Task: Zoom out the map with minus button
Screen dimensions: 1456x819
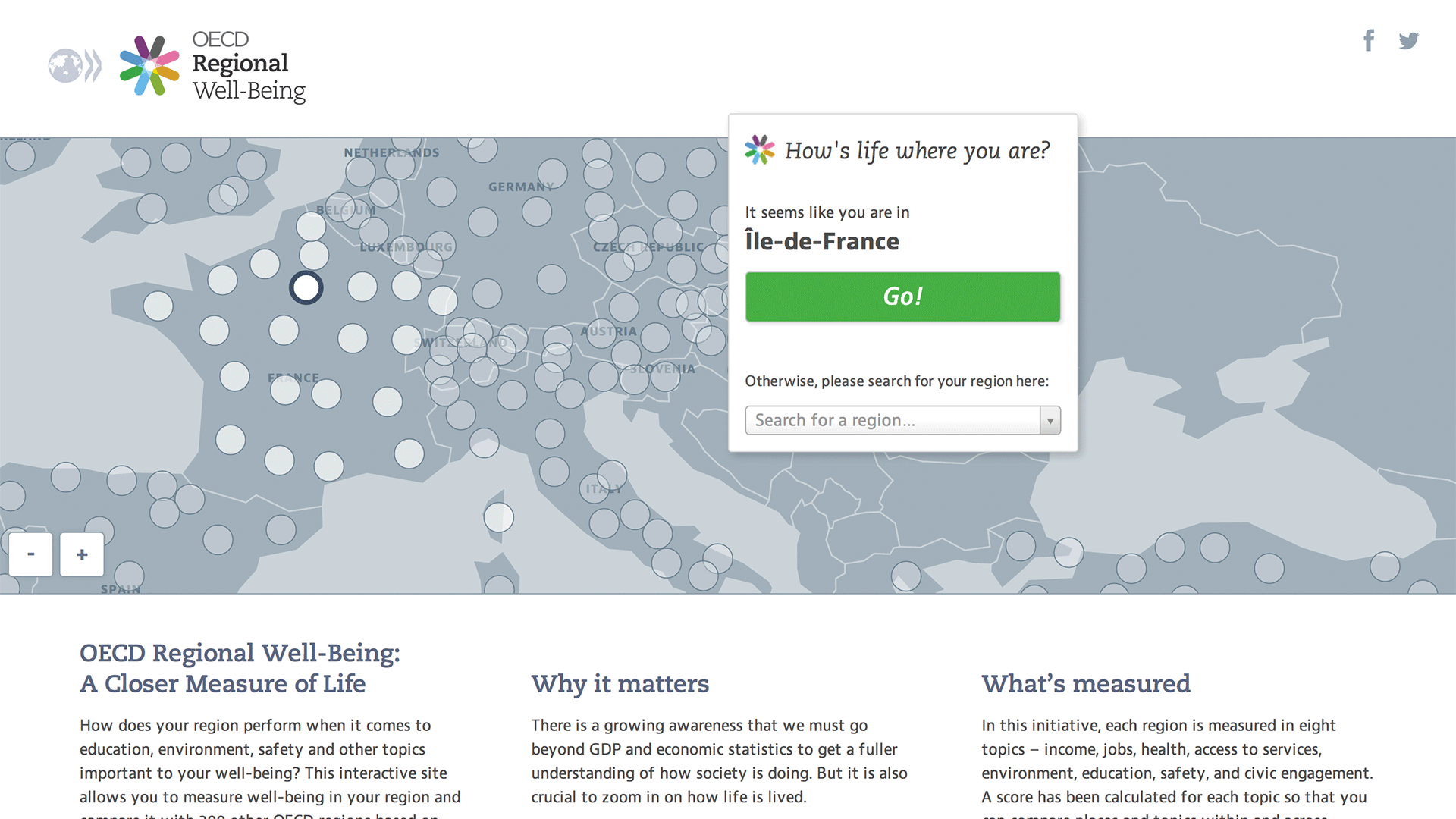Action: [x=30, y=554]
